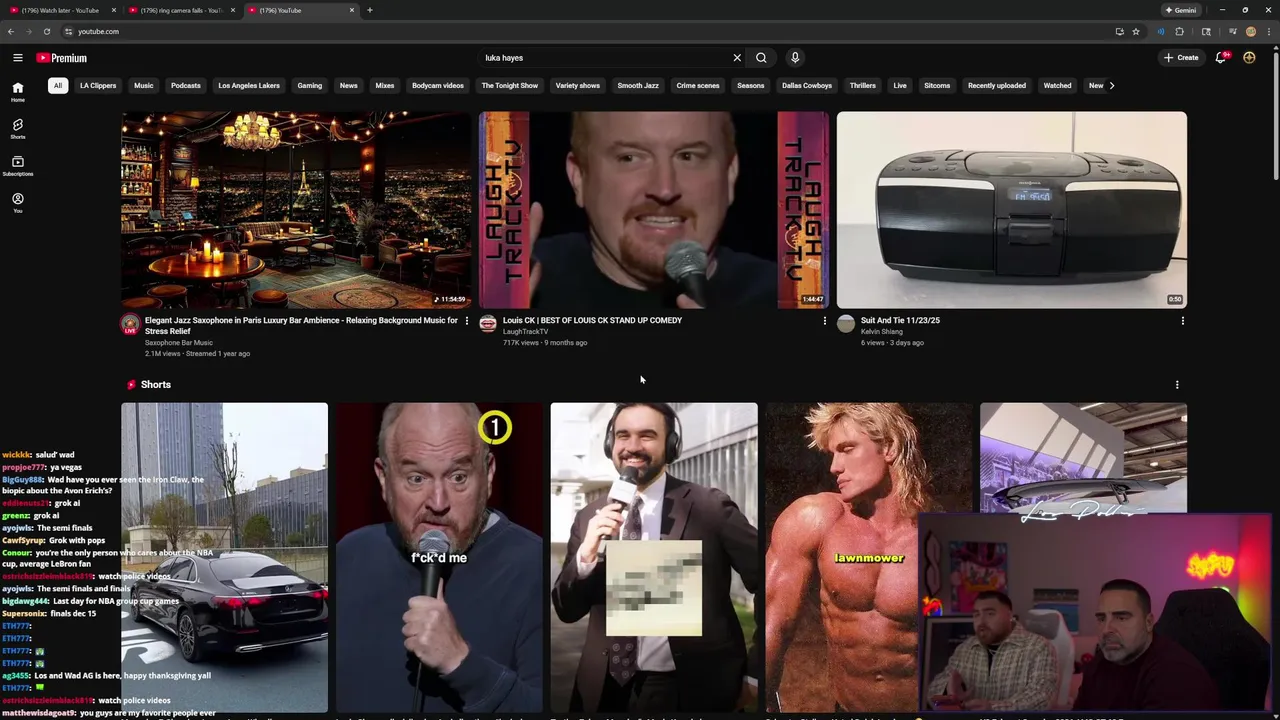Open the You sidebar icon
Viewport: 1280px width, 720px height.
click(18, 202)
